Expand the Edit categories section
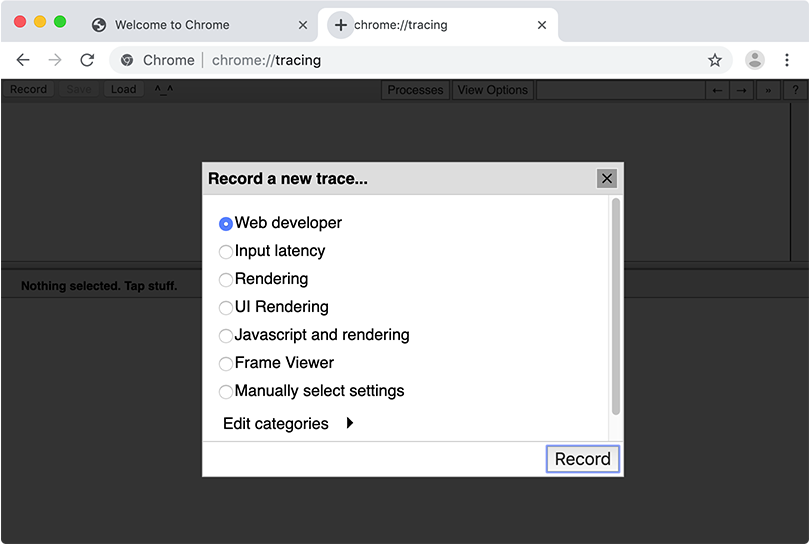809x545 pixels. (349, 424)
